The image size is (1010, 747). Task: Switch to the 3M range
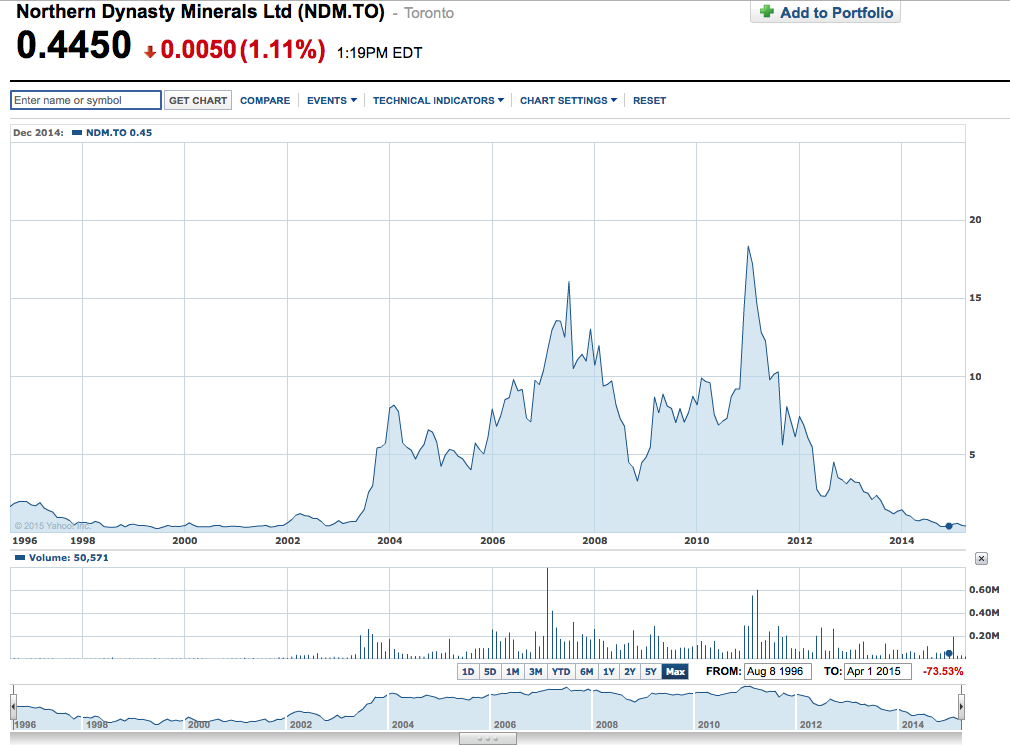tap(536, 672)
